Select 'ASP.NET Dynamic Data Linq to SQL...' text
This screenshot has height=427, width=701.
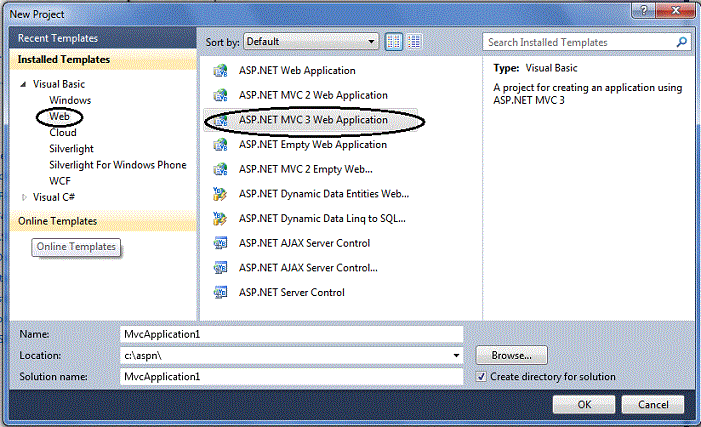[322, 218]
